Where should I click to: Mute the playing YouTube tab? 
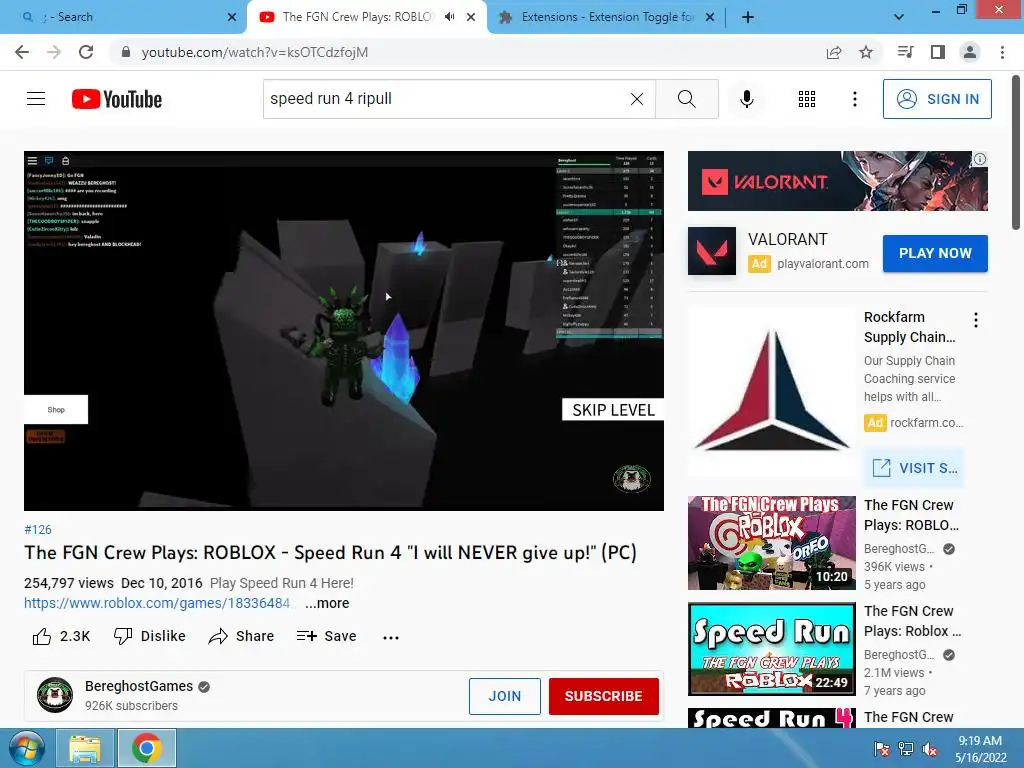click(x=449, y=17)
